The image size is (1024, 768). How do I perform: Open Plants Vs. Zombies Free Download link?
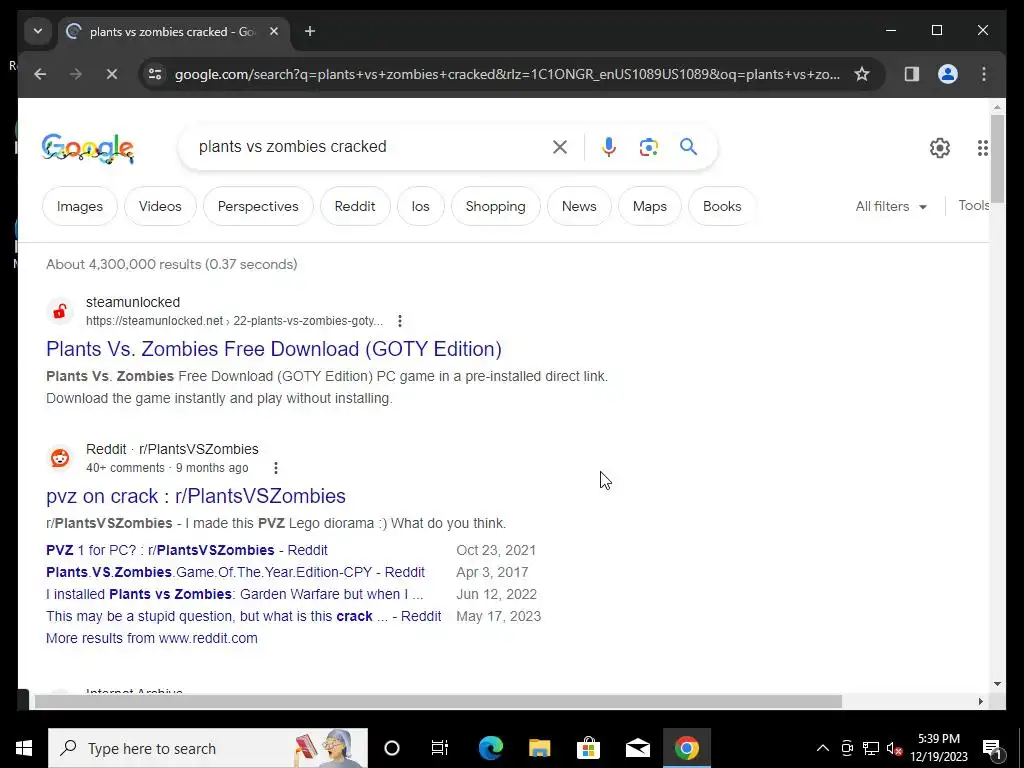point(274,349)
